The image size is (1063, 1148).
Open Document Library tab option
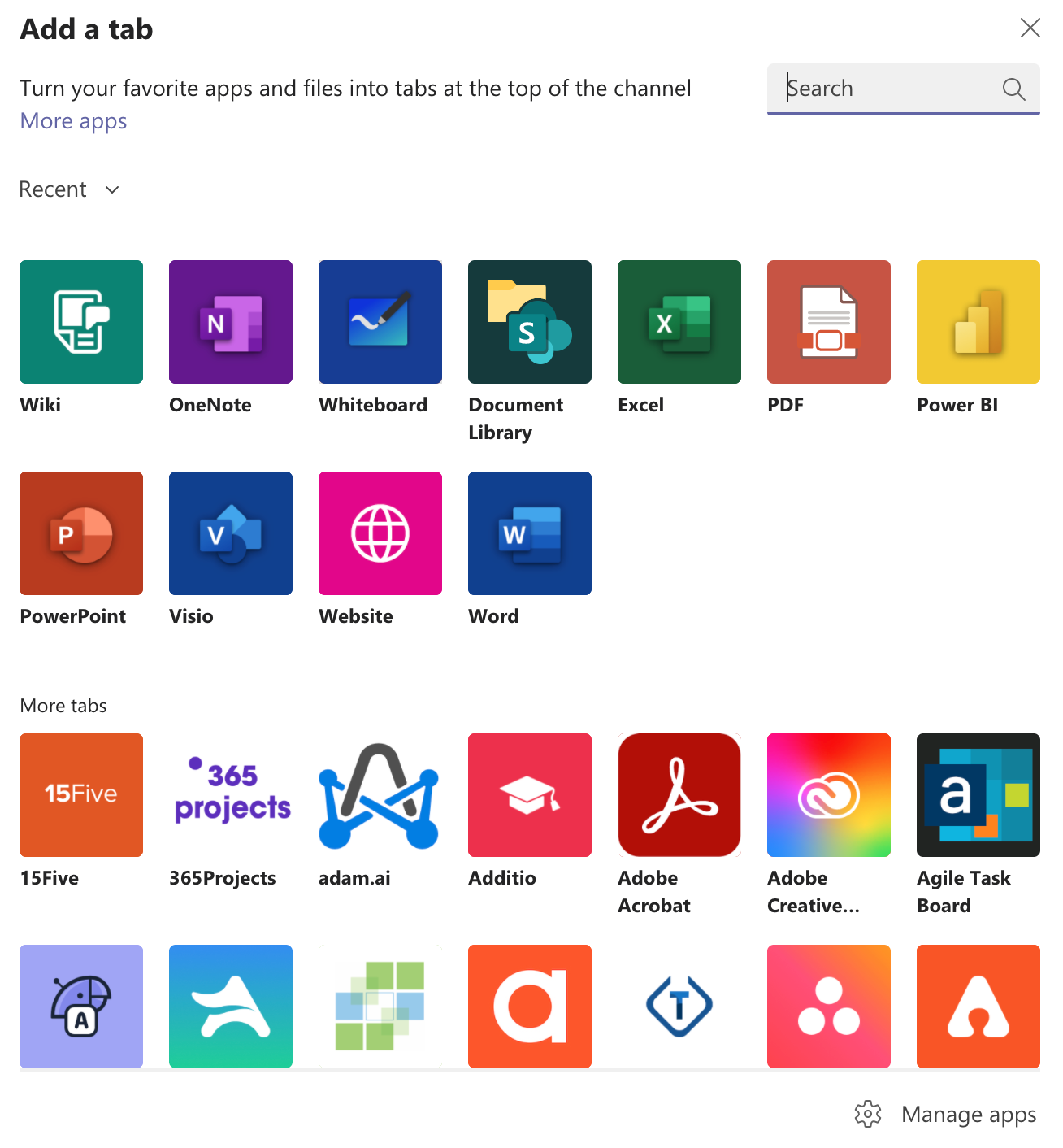coord(530,322)
